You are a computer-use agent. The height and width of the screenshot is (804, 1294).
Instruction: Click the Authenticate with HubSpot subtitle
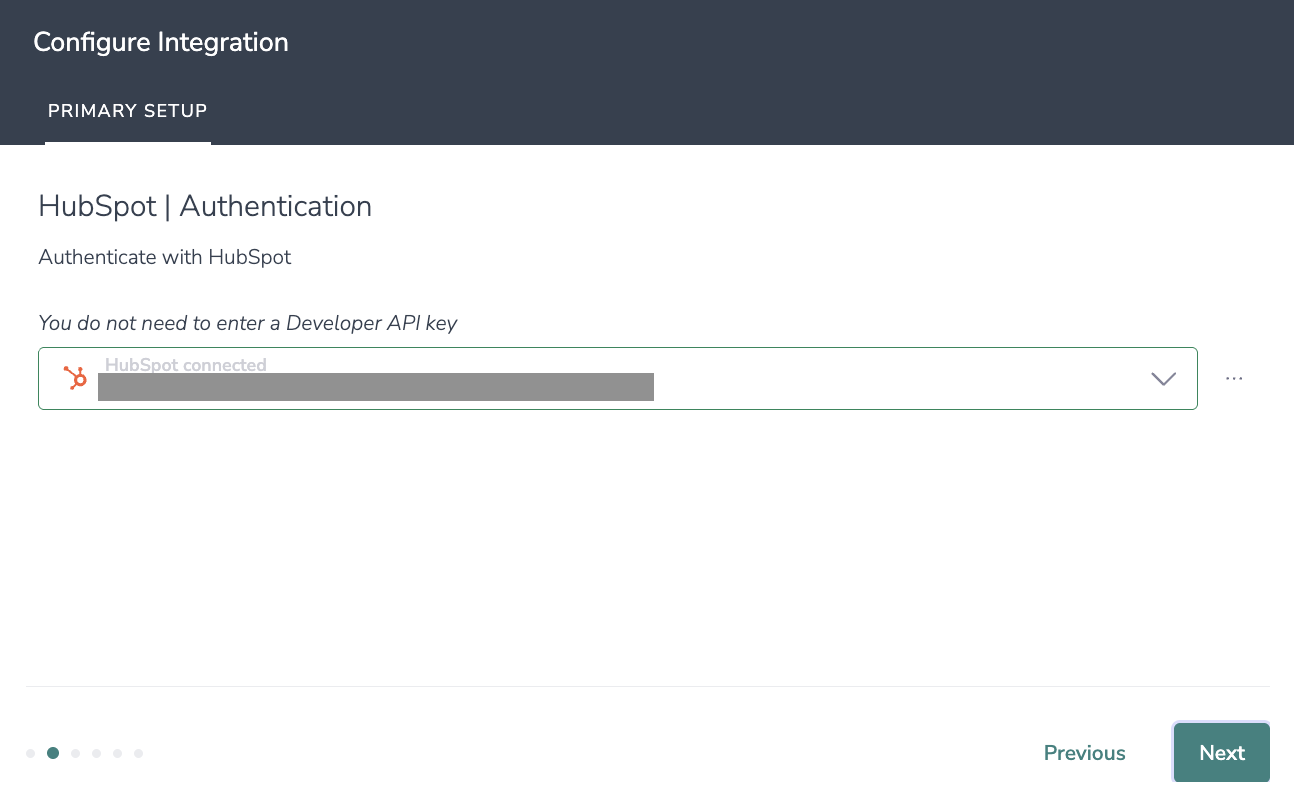tap(165, 257)
